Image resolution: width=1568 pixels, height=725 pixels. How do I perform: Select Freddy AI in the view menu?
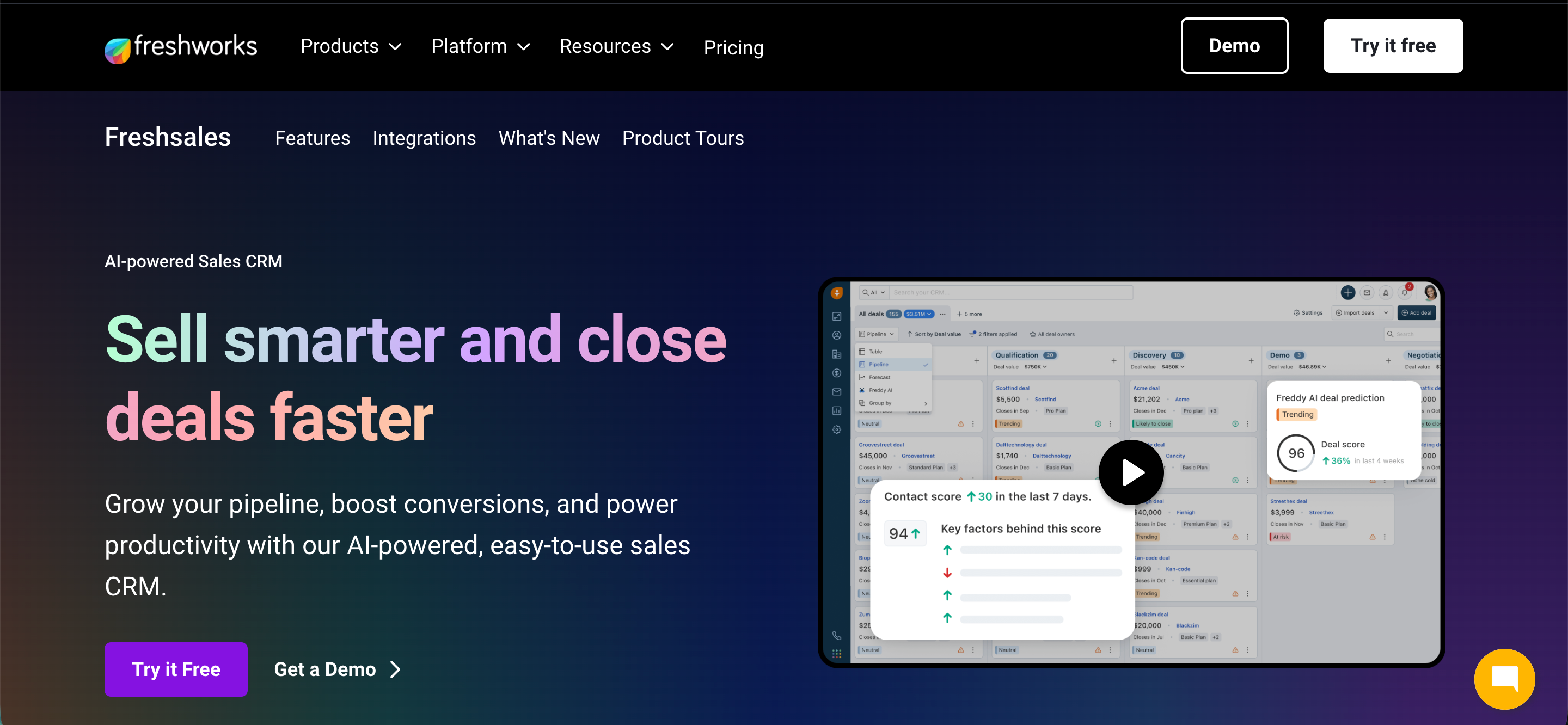tap(893, 390)
